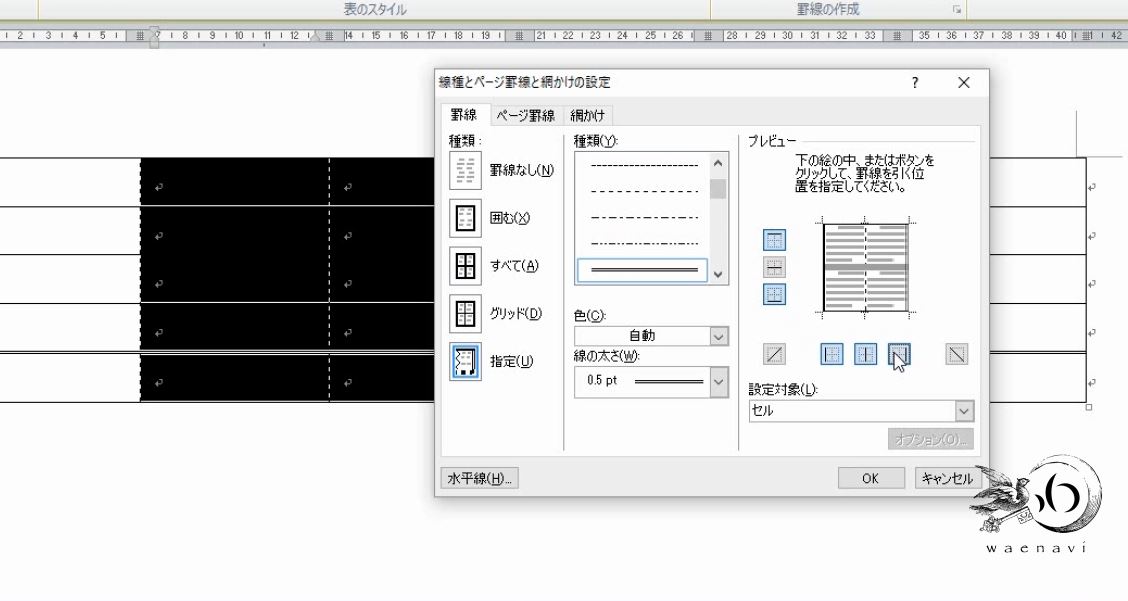Confirm the dialog with OK
1128x601 pixels.
coord(870,478)
